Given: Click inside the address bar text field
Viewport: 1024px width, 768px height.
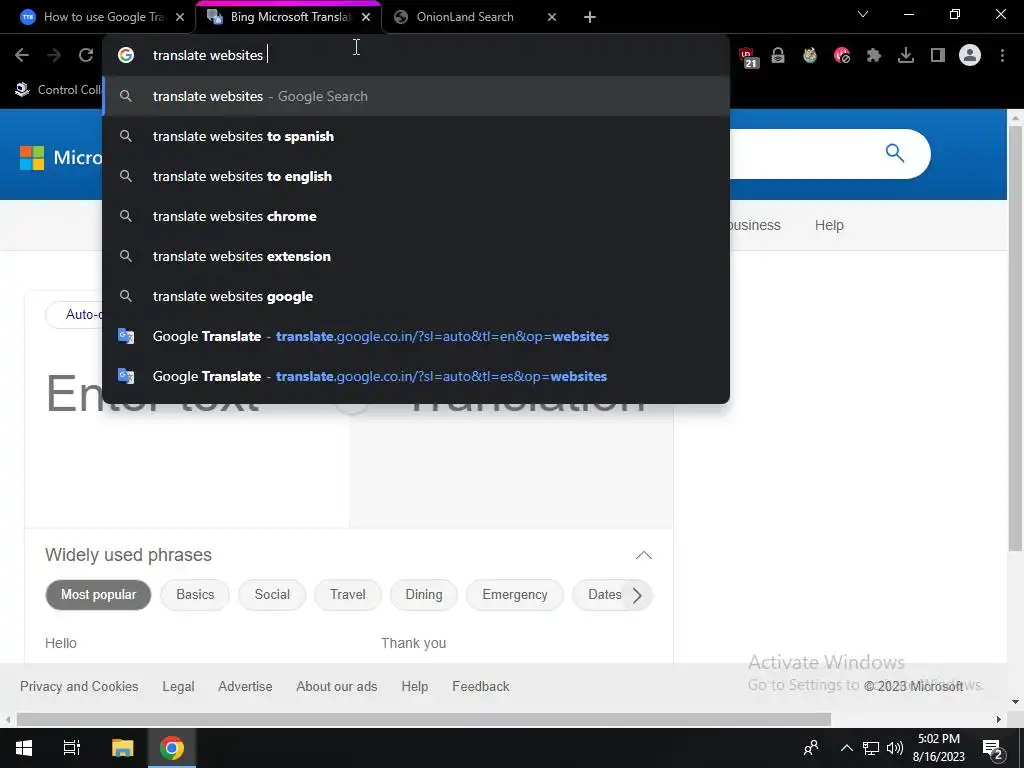Looking at the screenshot, I should click(416, 56).
